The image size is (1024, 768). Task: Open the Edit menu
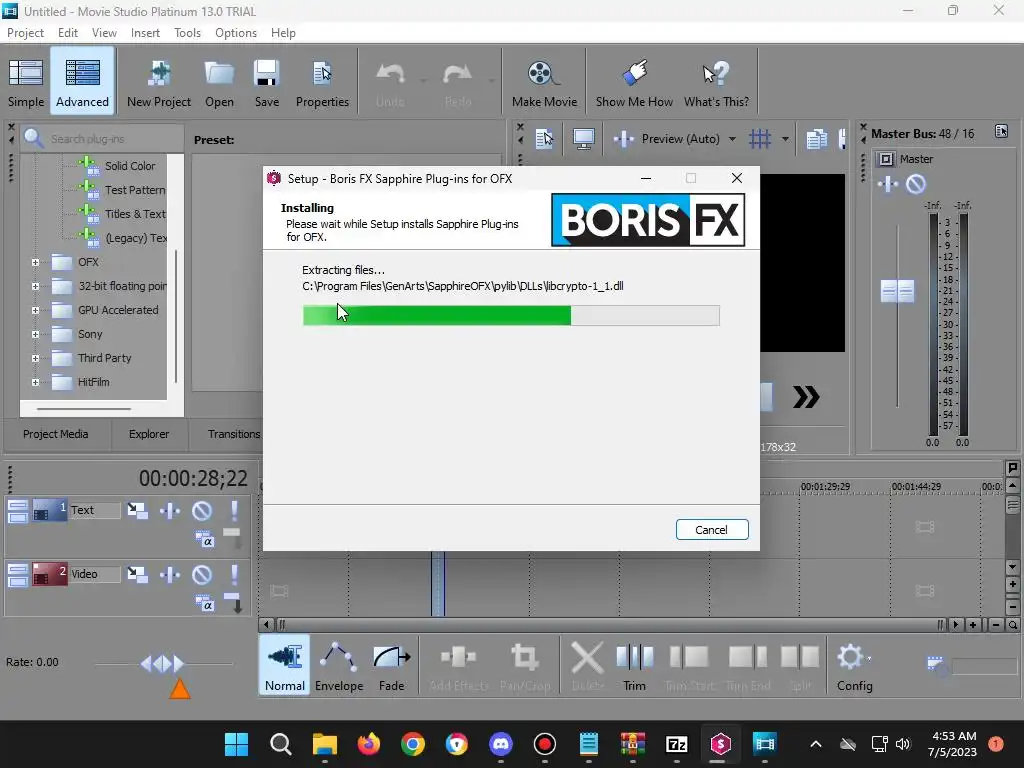[x=67, y=33]
